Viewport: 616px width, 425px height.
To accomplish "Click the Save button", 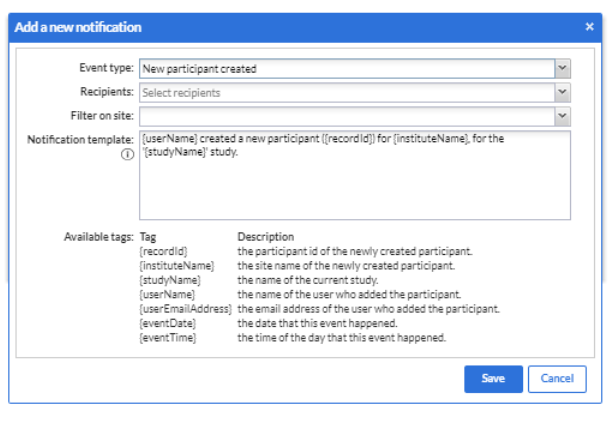I will pyautogui.click(x=493, y=379).
